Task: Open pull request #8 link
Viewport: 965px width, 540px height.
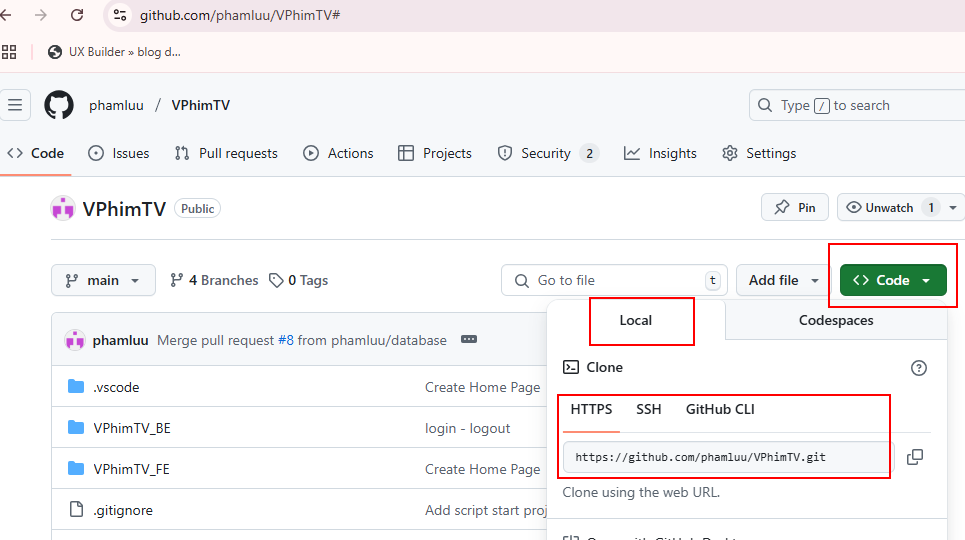Action: [x=286, y=341]
